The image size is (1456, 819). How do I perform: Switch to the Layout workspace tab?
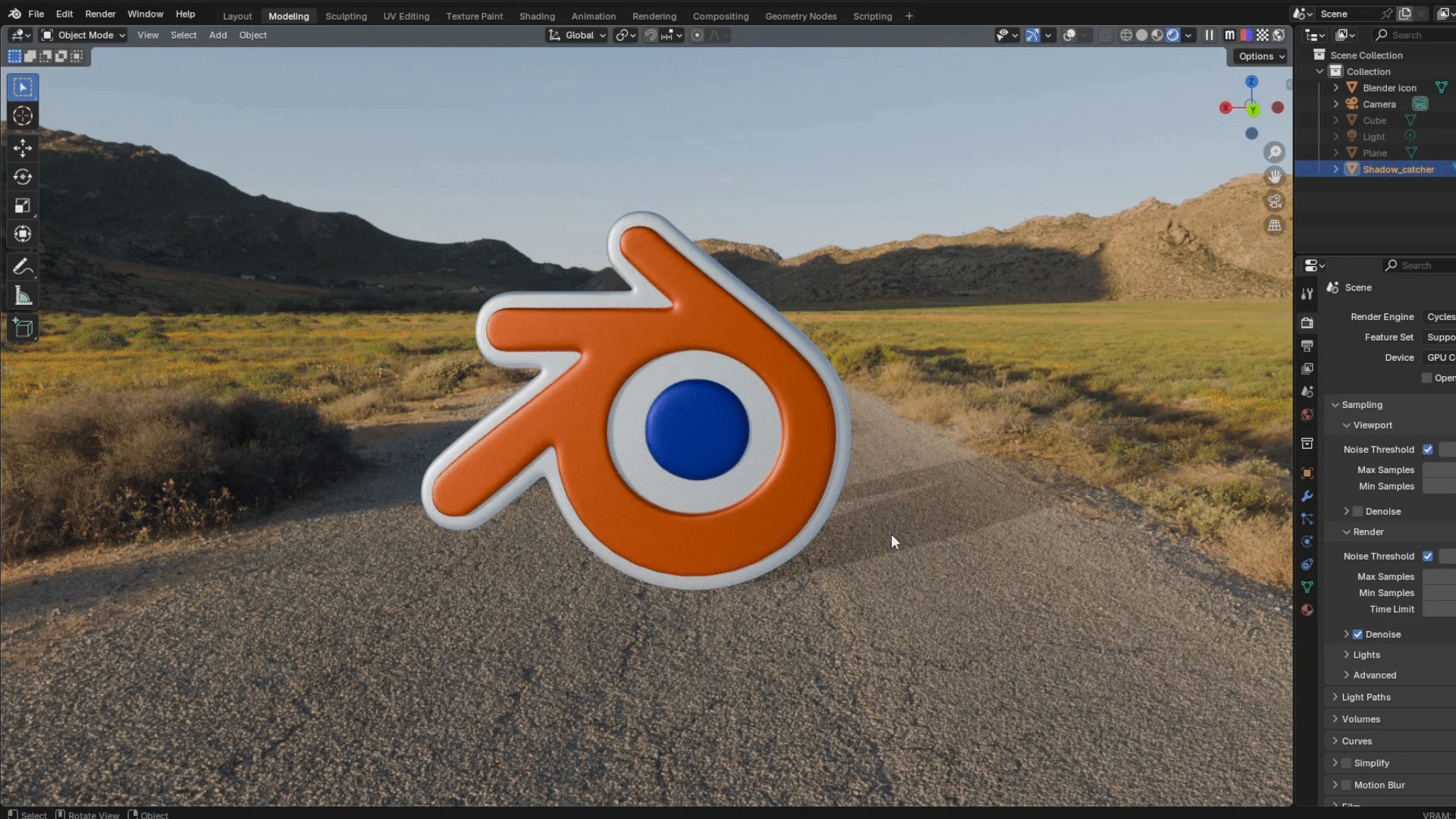coord(237,16)
